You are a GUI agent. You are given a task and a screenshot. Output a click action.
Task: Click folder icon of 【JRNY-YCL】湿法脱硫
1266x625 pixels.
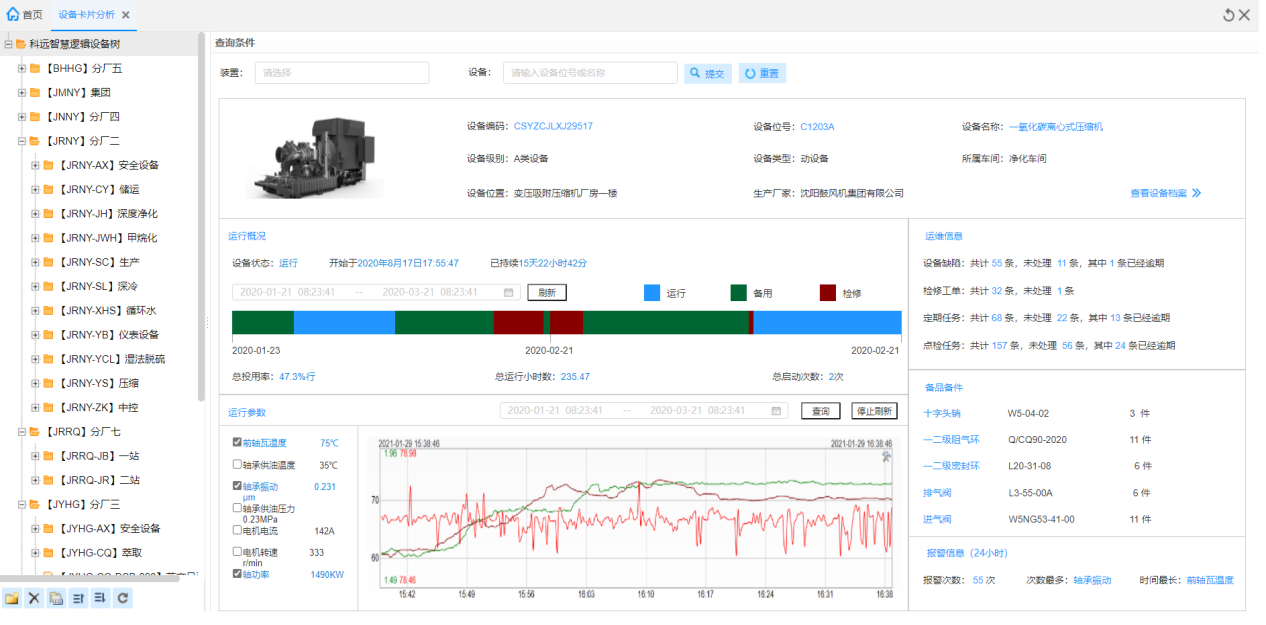tap(48, 359)
